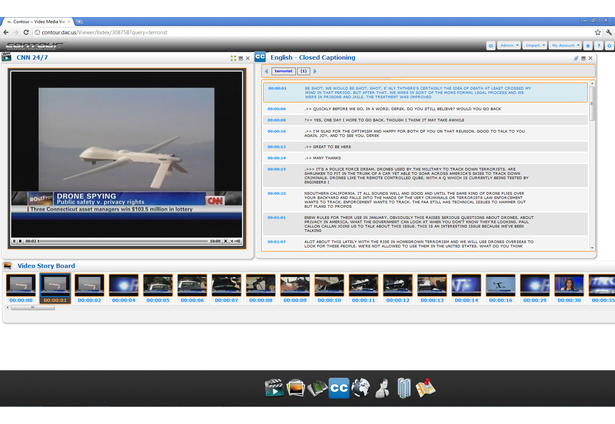Switch to the Contour Video Media browser tab
Viewport: 615px width, 424px height.
pos(38,22)
